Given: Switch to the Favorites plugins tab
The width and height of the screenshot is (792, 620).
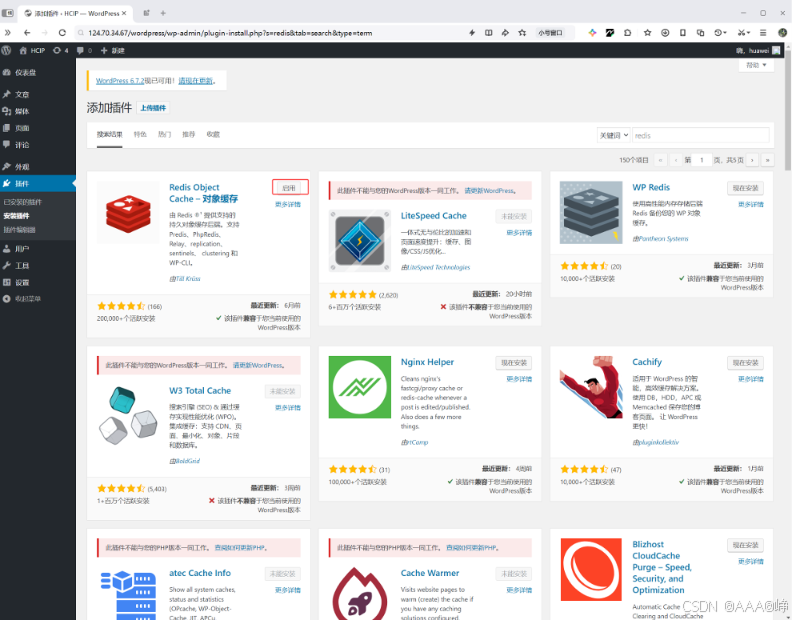Looking at the screenshot, I should pos(213,134).
